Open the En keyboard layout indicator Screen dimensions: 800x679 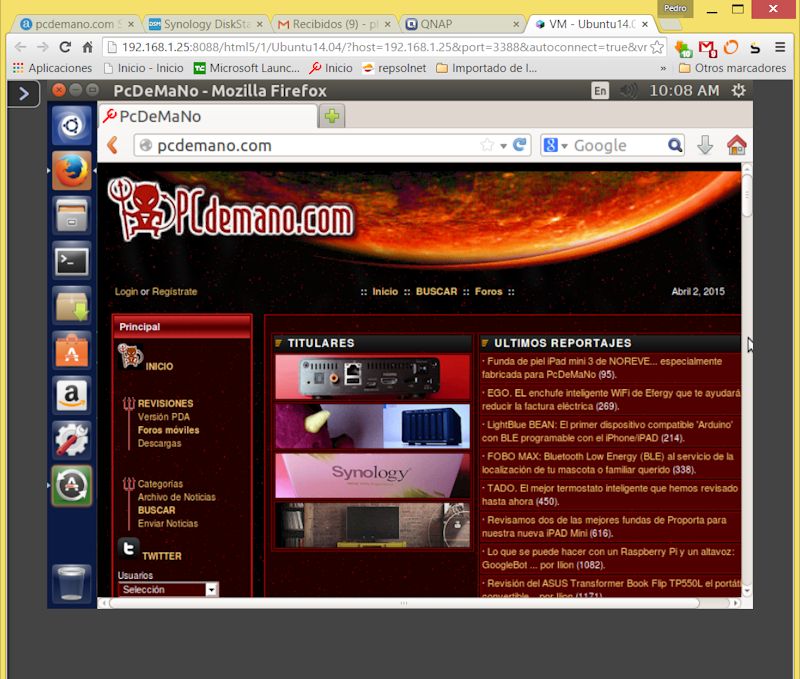point(600,91)
